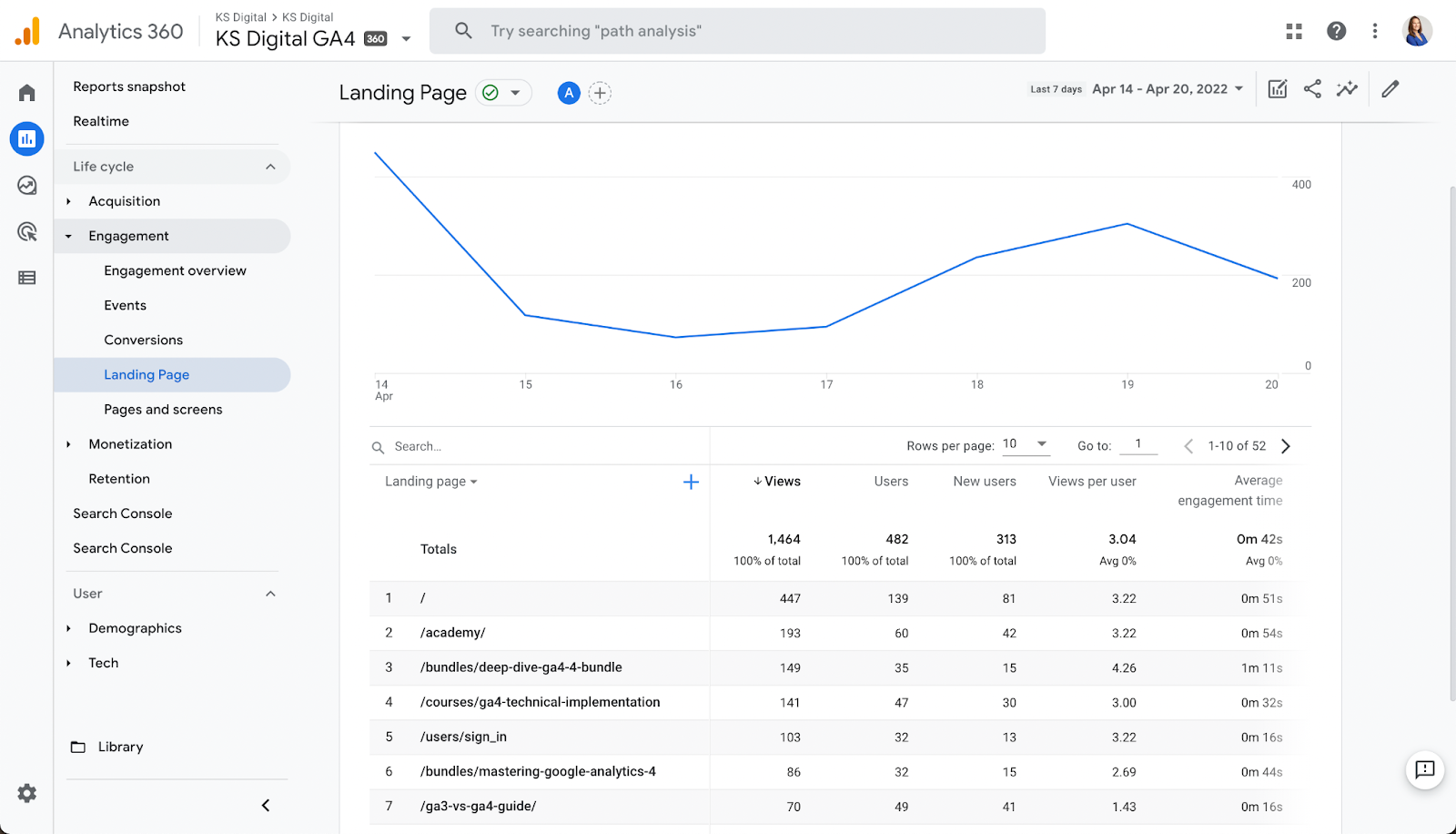Image resolution: width=1456 pixels, height=834 pixels.
Task: Sort by Views per user column
Action: point(1092,482)
